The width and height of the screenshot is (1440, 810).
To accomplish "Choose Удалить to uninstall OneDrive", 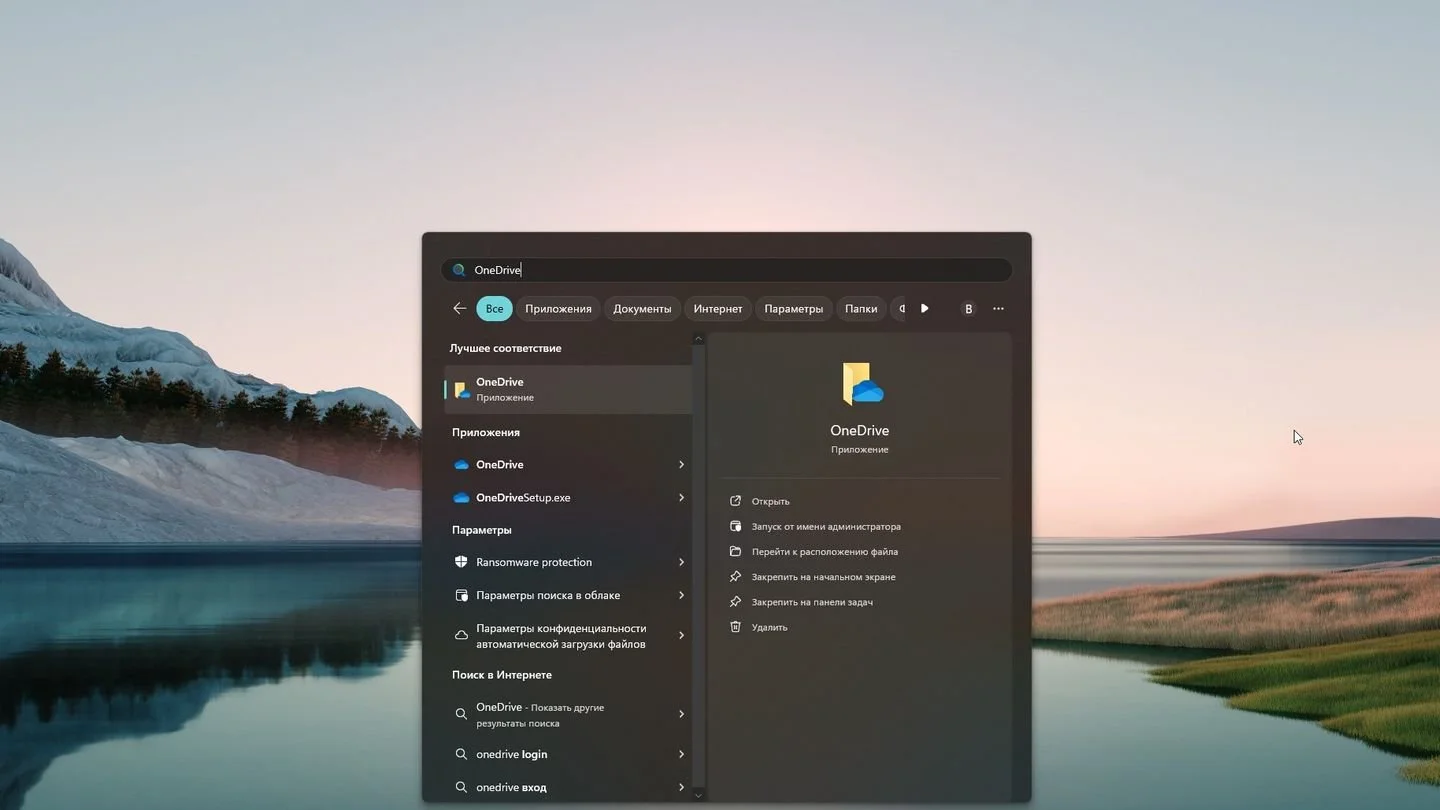I will point(770,627).
